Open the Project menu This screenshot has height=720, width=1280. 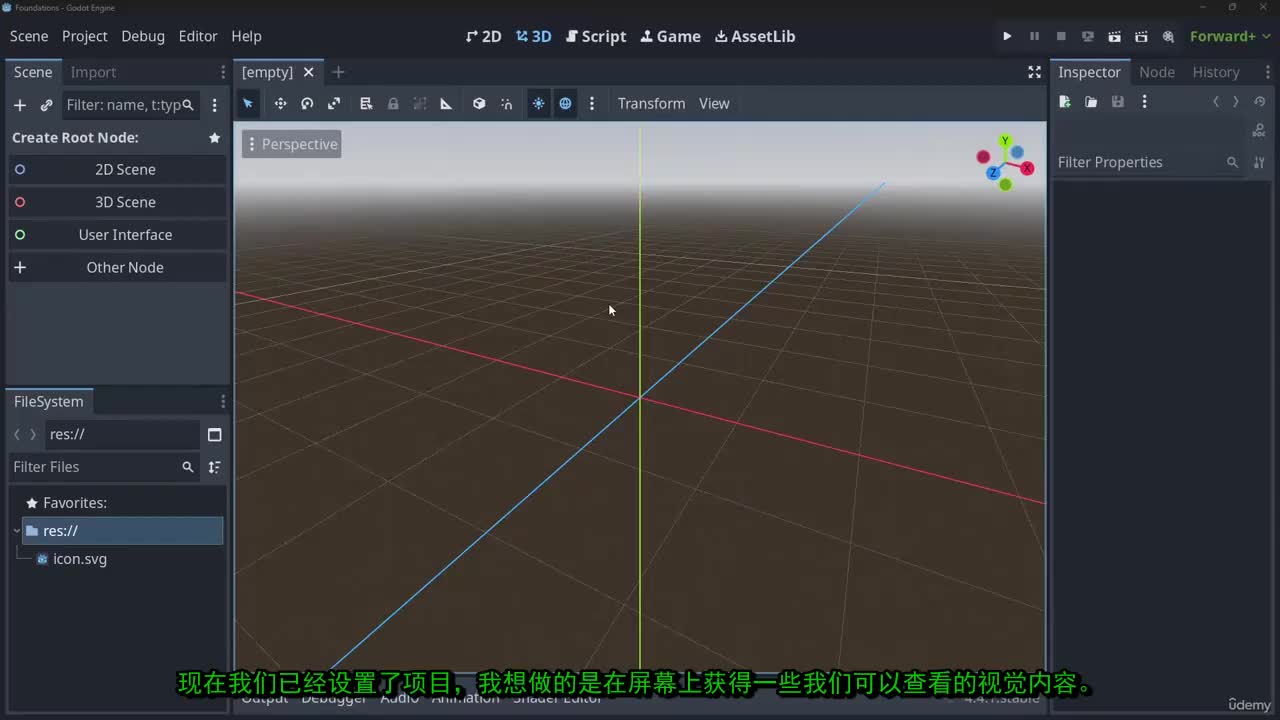point(84,36)
